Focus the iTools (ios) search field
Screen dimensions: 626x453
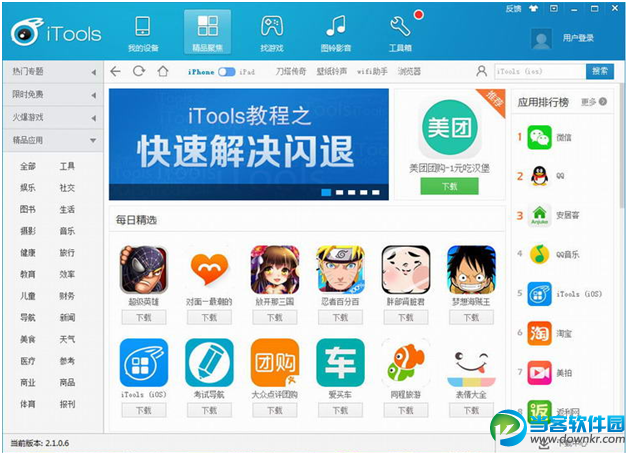(x=540, y=71)
